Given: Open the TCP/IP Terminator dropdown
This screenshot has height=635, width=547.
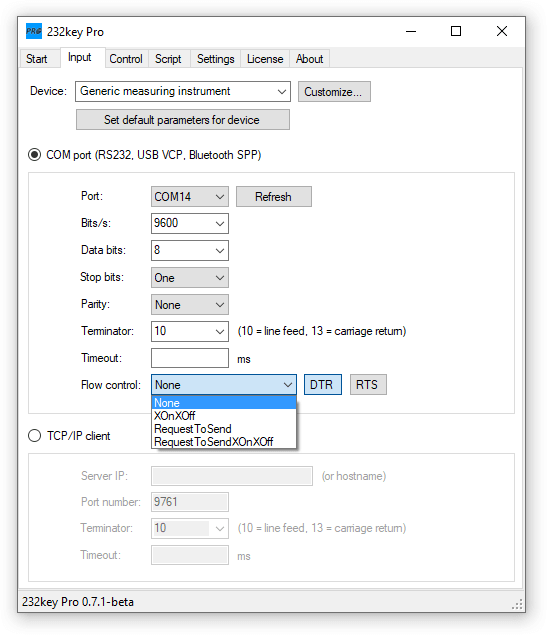Looking at the screenshot, I should click(189, 528).
